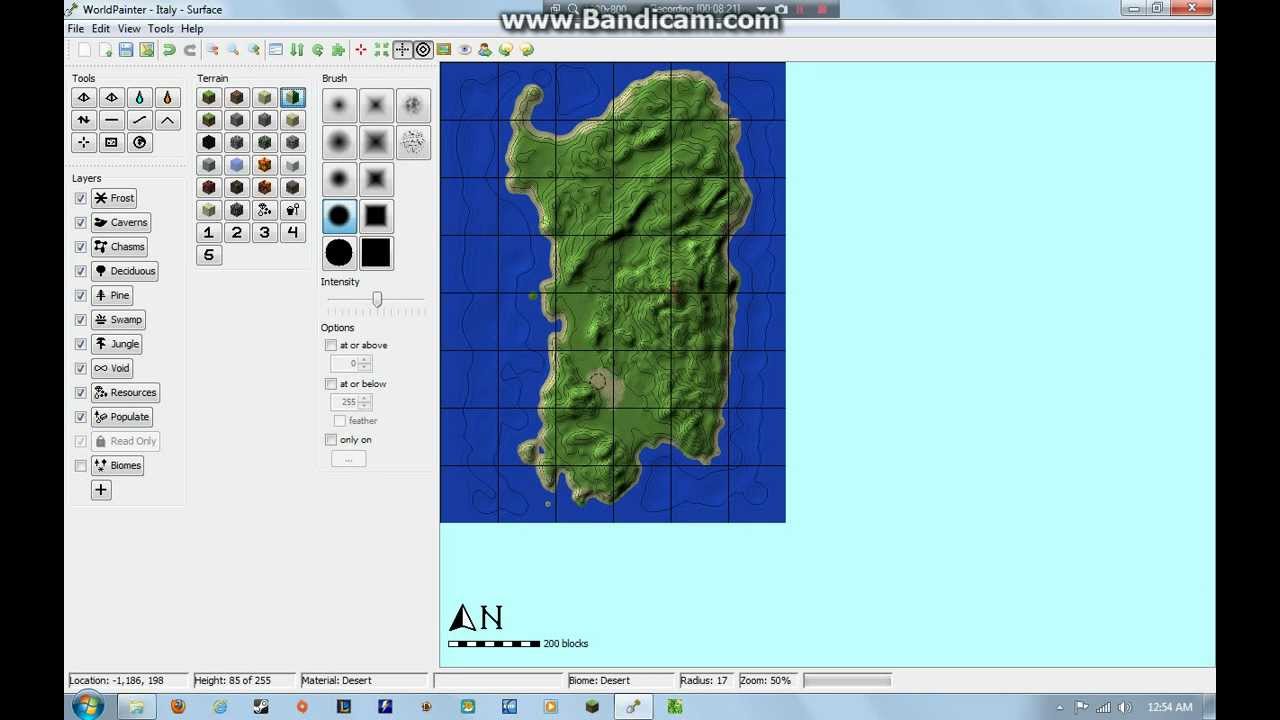Viewport: 1280px width, 720px height.
Task: Click the taskbar clock showing 12:54 AM
Action: [x=1170, y=707]
